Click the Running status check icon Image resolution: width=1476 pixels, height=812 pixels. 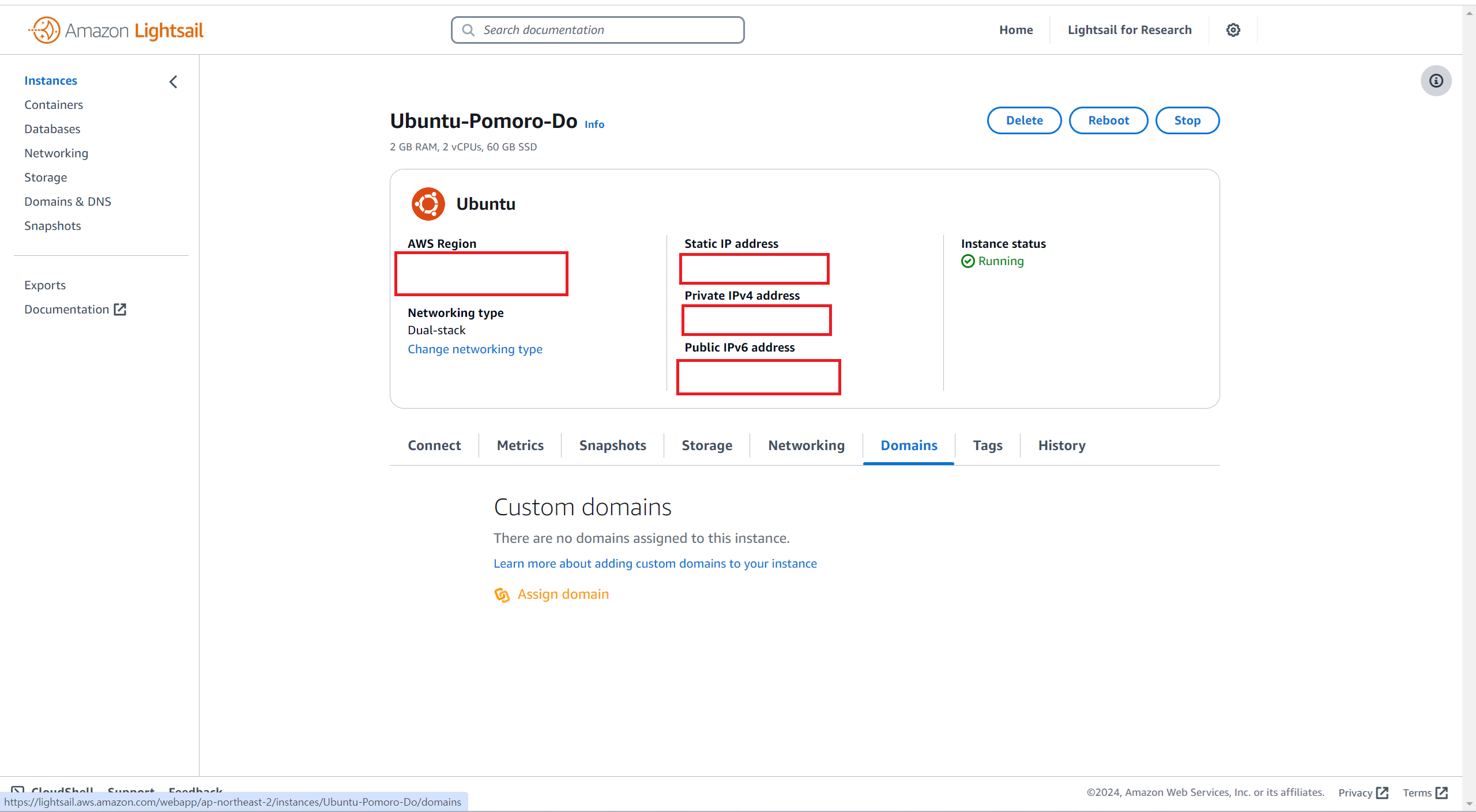967,261
